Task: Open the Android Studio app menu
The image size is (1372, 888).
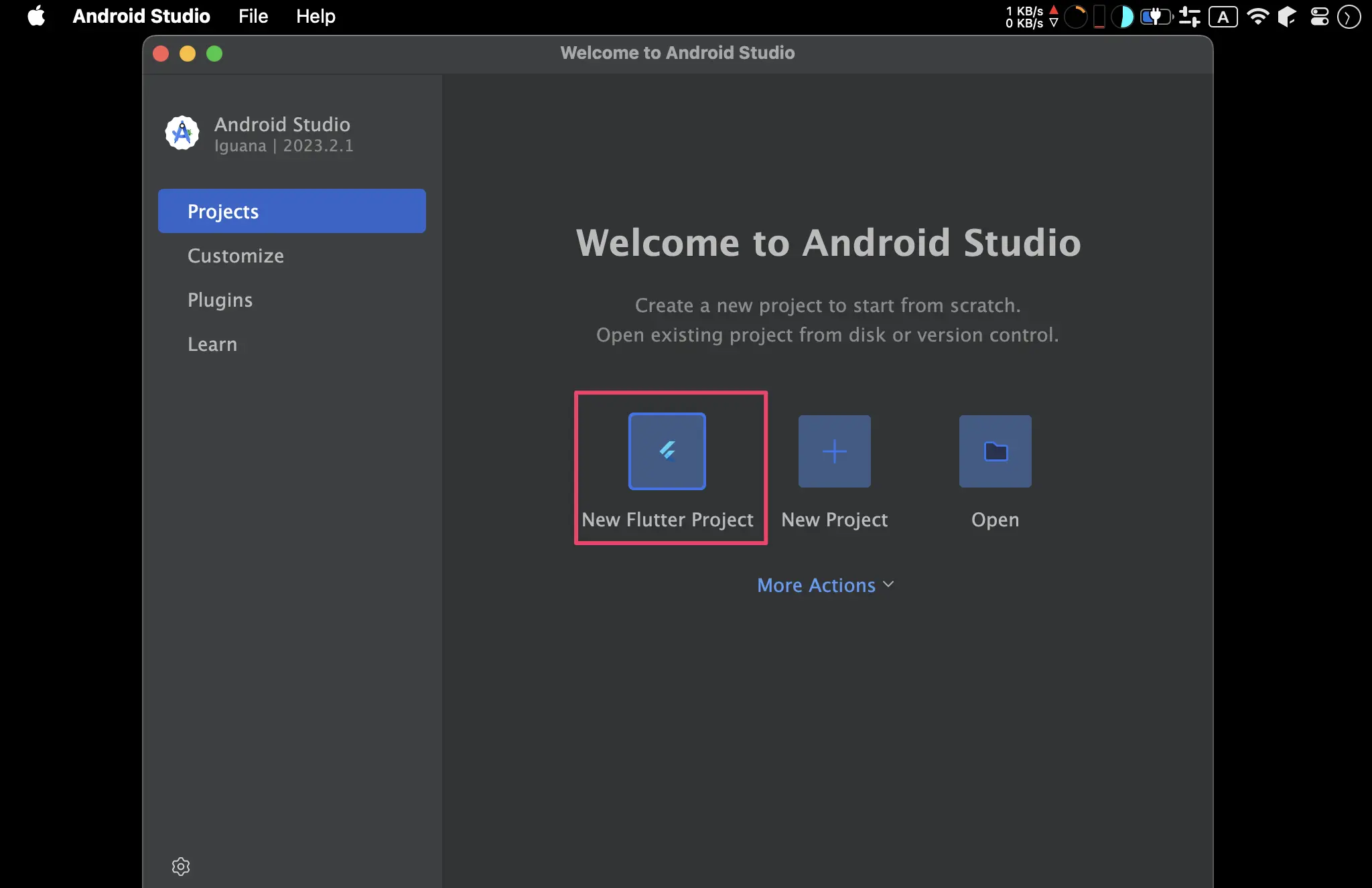Action: pos(141,16)
